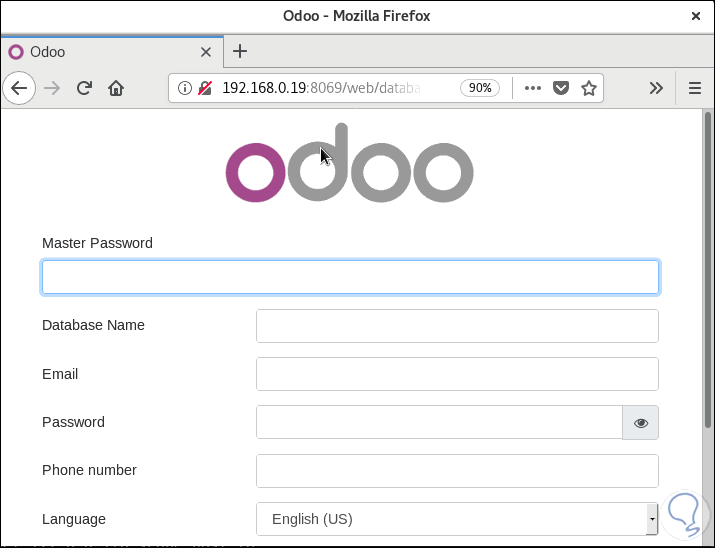Go to the Firefox home page
The height and width of the screenshot is (548, 715).
click(116, 88)
